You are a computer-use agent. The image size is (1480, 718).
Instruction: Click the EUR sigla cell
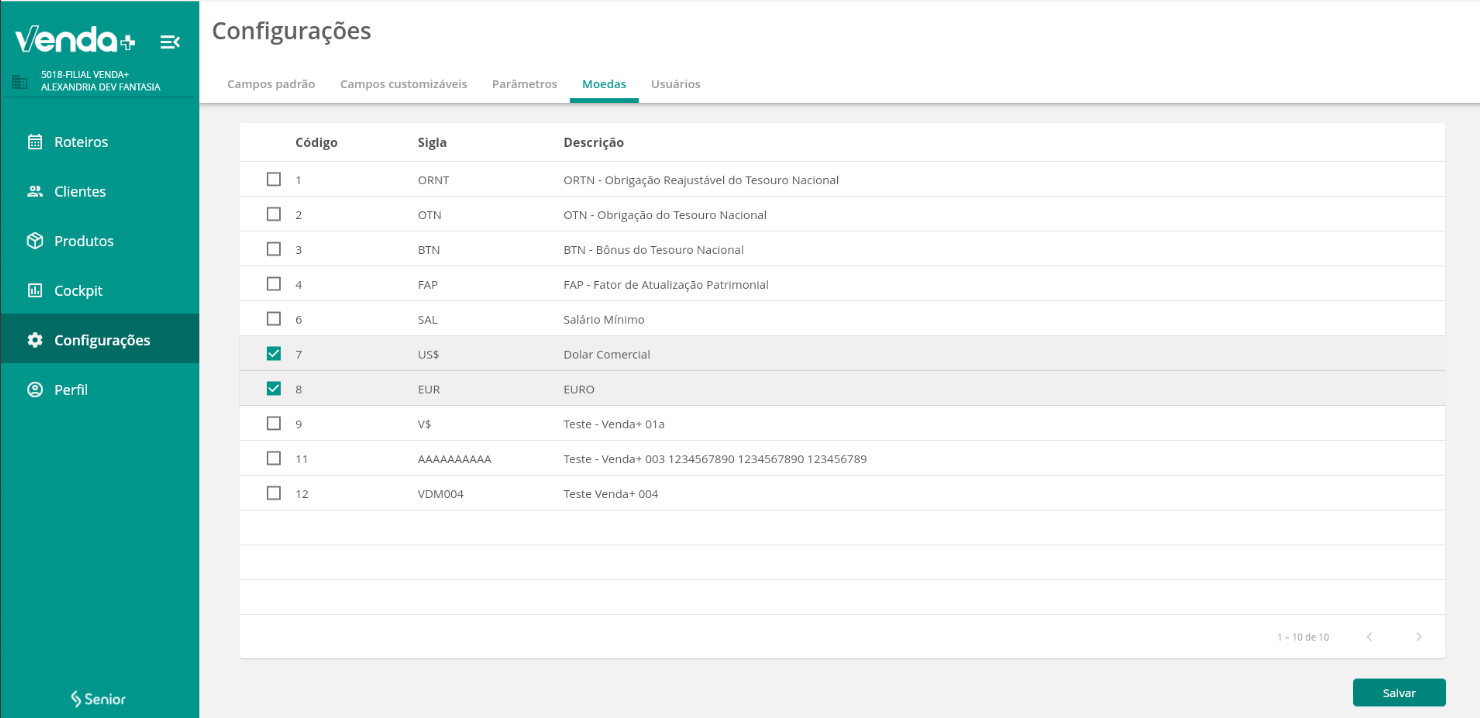(x=429, y=389)
